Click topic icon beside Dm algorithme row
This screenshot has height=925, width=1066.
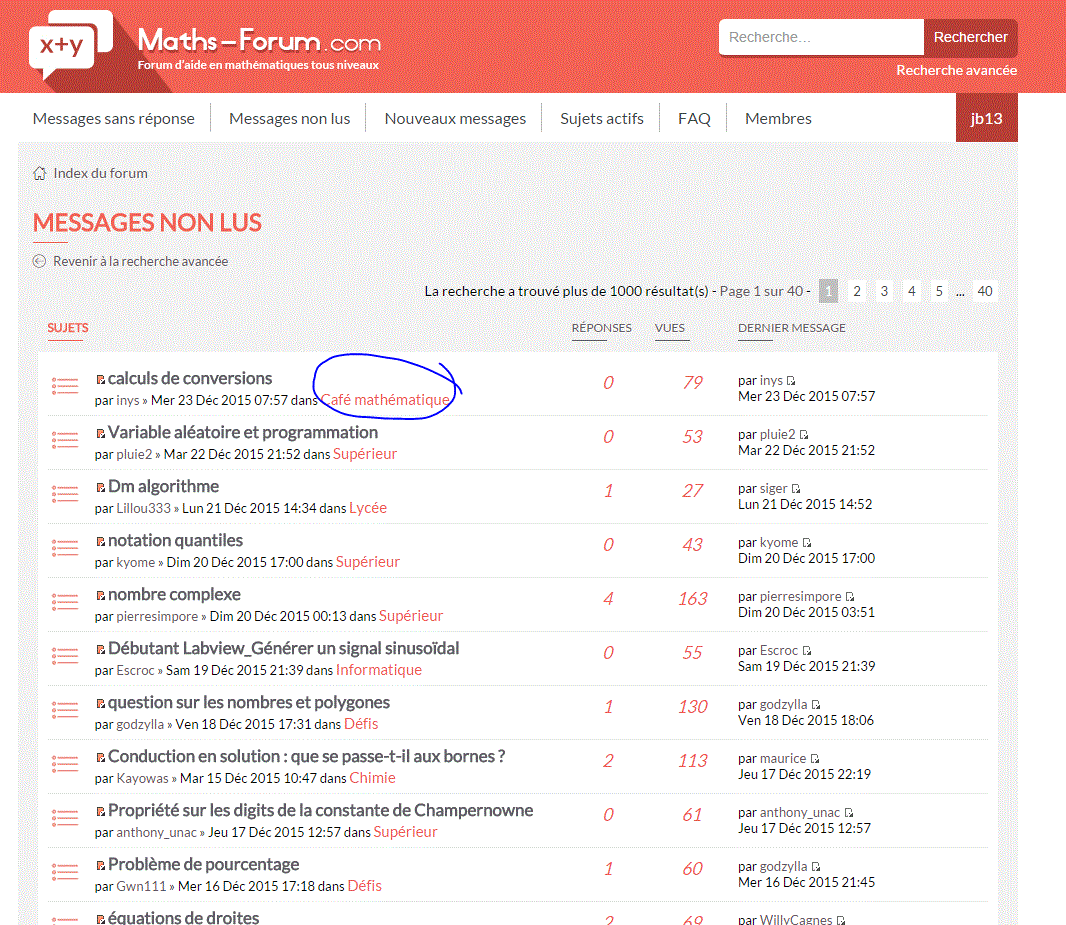coord(65,494)
